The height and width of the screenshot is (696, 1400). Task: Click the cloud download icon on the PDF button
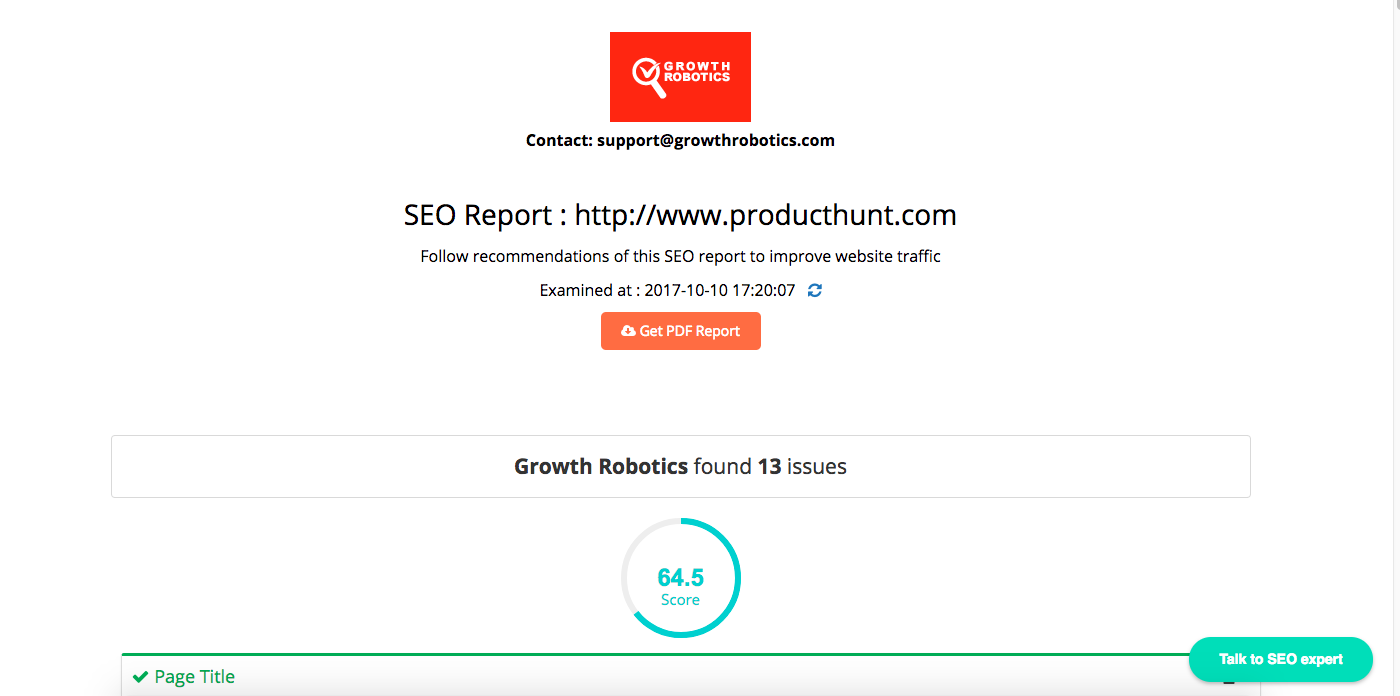tap(628, 330)
